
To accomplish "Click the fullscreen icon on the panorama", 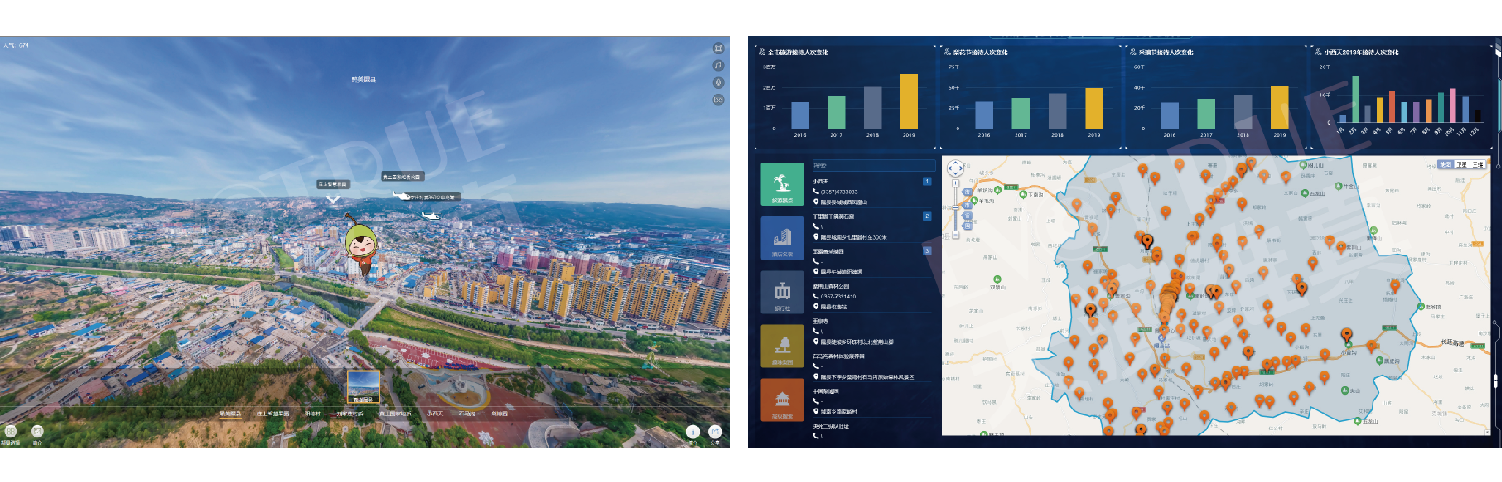I will pyautogui.click(x=718, y=48).
